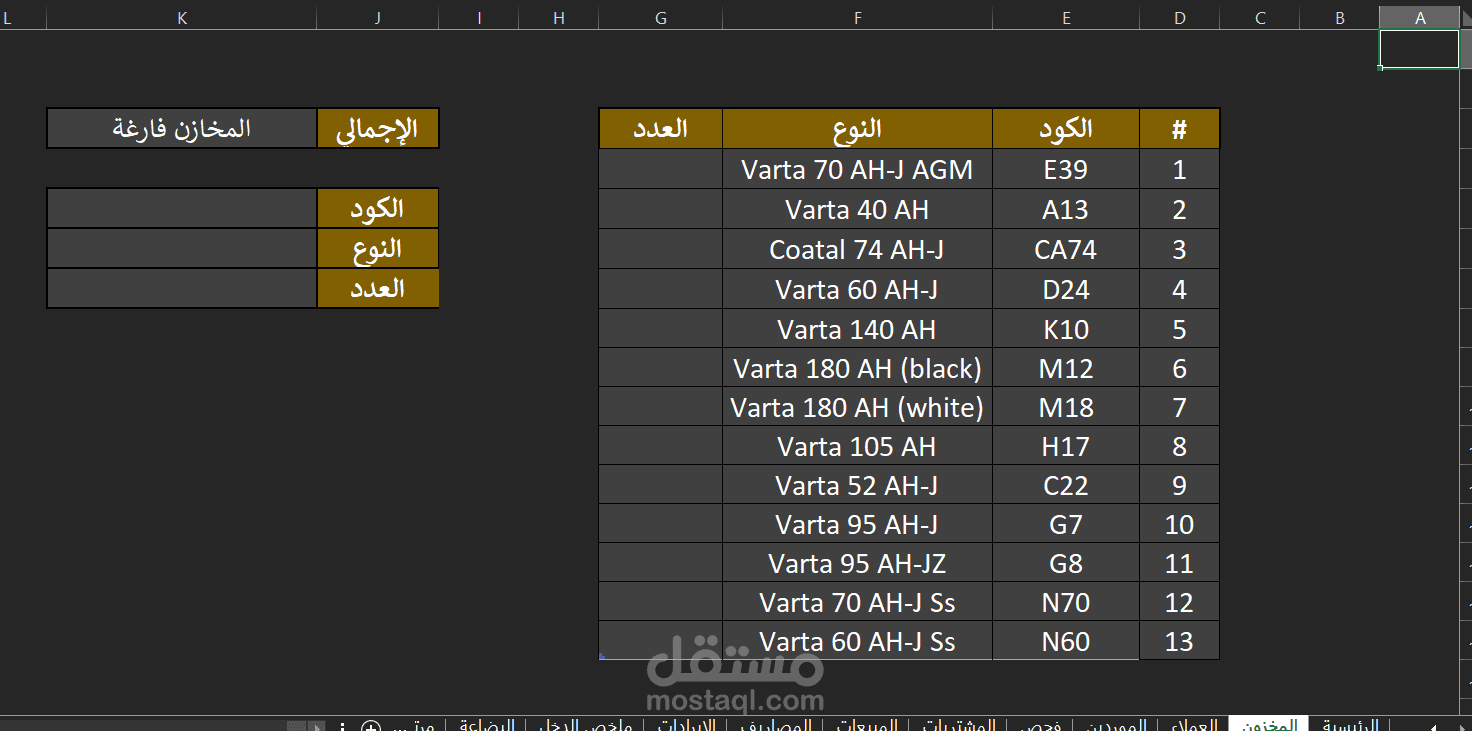Click code cell E39

pos(1066,169)
